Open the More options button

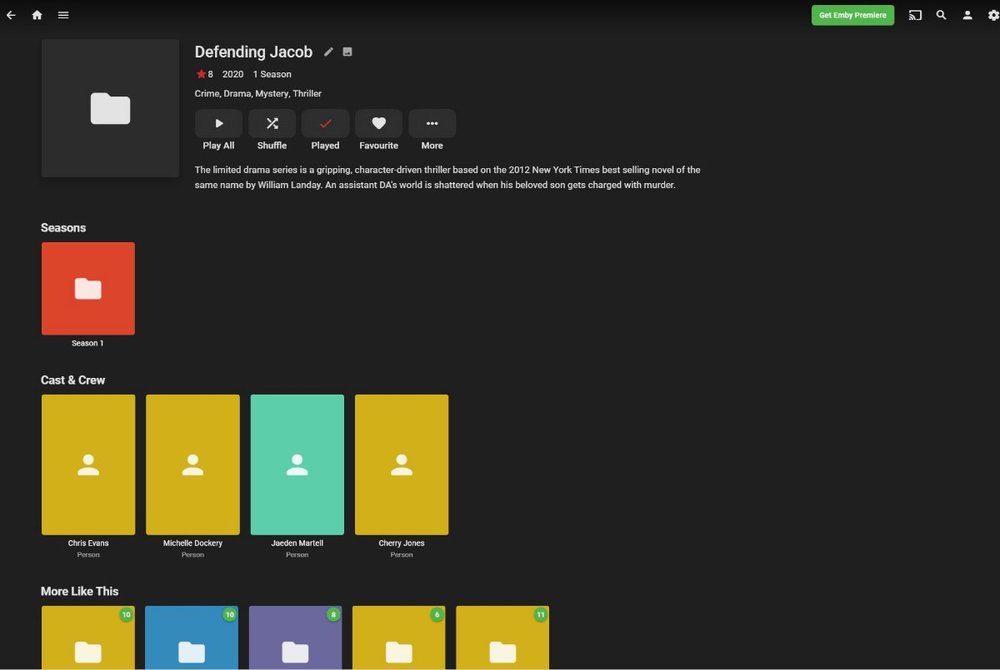[432, 123]
